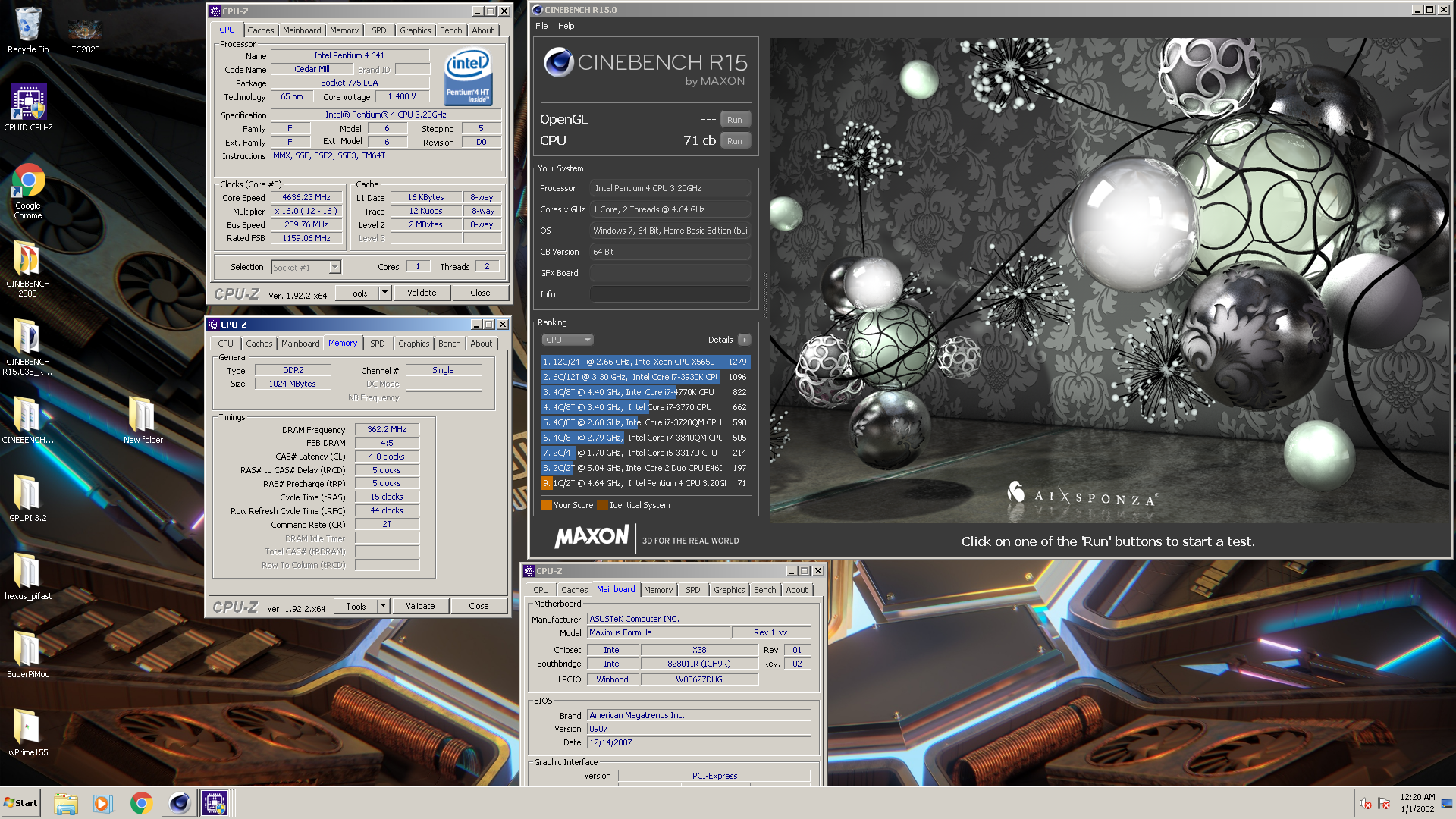Click the MAXON logo in Cinebench
Viewport: 1456px width, 819px height.
pyautogui.click(x=591, y=538)
